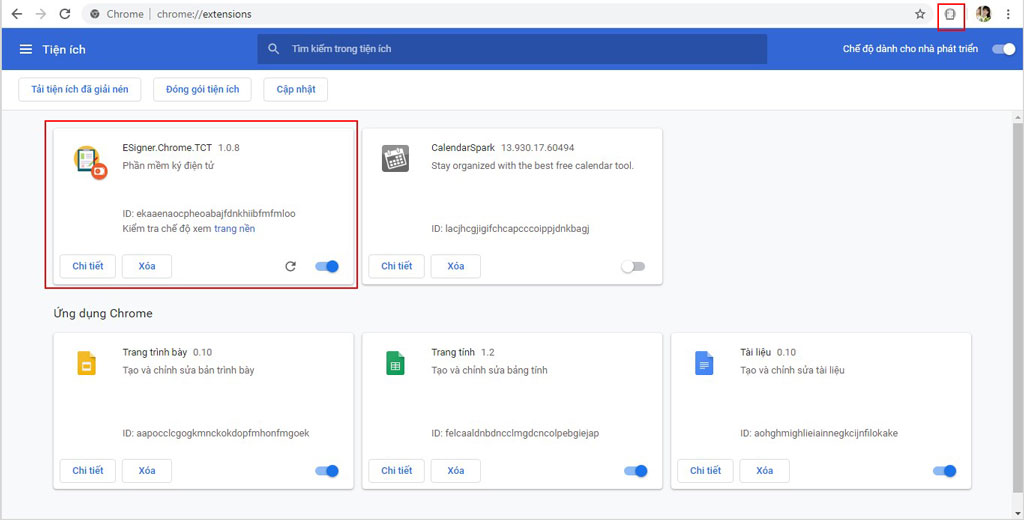Viewport: 1024px width, 520px height.
Task: Disable the Trang tính app
Action: click(635, 470)
